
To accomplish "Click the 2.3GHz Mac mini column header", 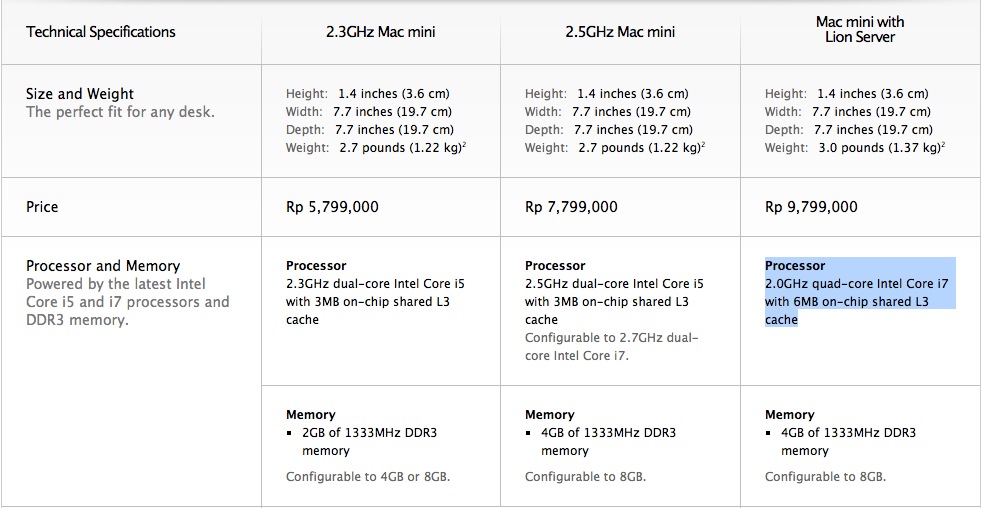I will 380,32.
